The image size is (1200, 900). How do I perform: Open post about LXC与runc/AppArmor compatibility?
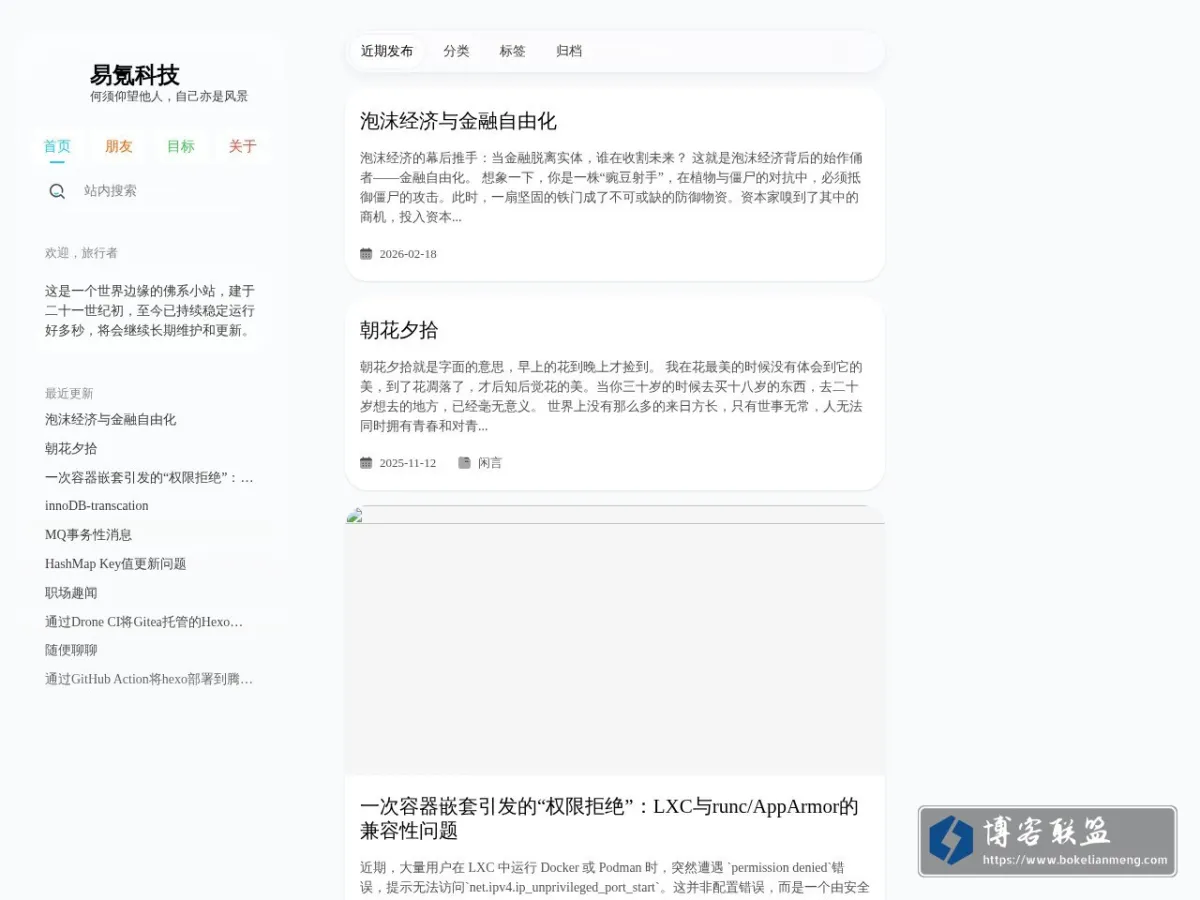(x=609, y=819)
